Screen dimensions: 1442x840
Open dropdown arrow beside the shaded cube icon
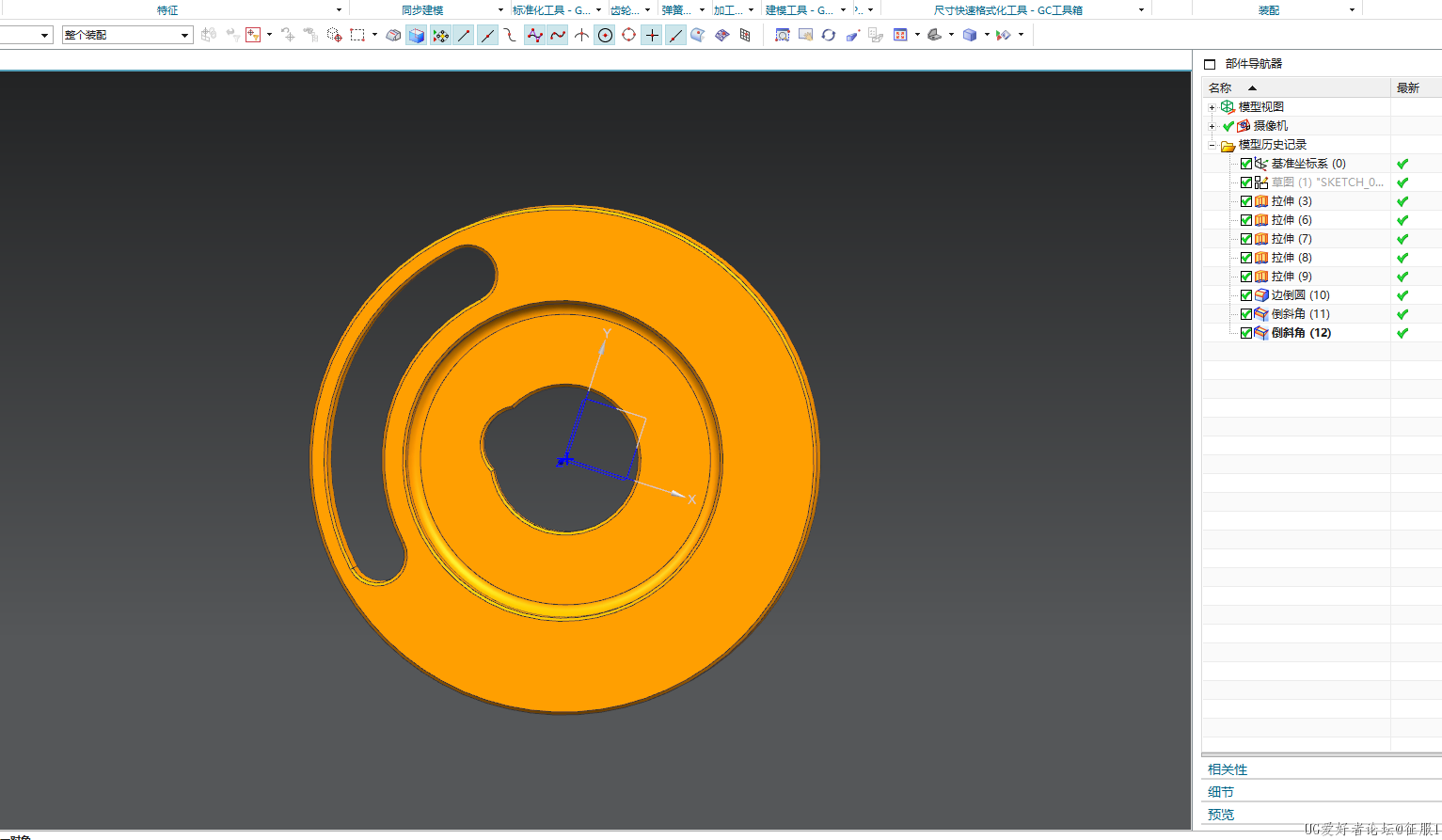tap(987, 35)
